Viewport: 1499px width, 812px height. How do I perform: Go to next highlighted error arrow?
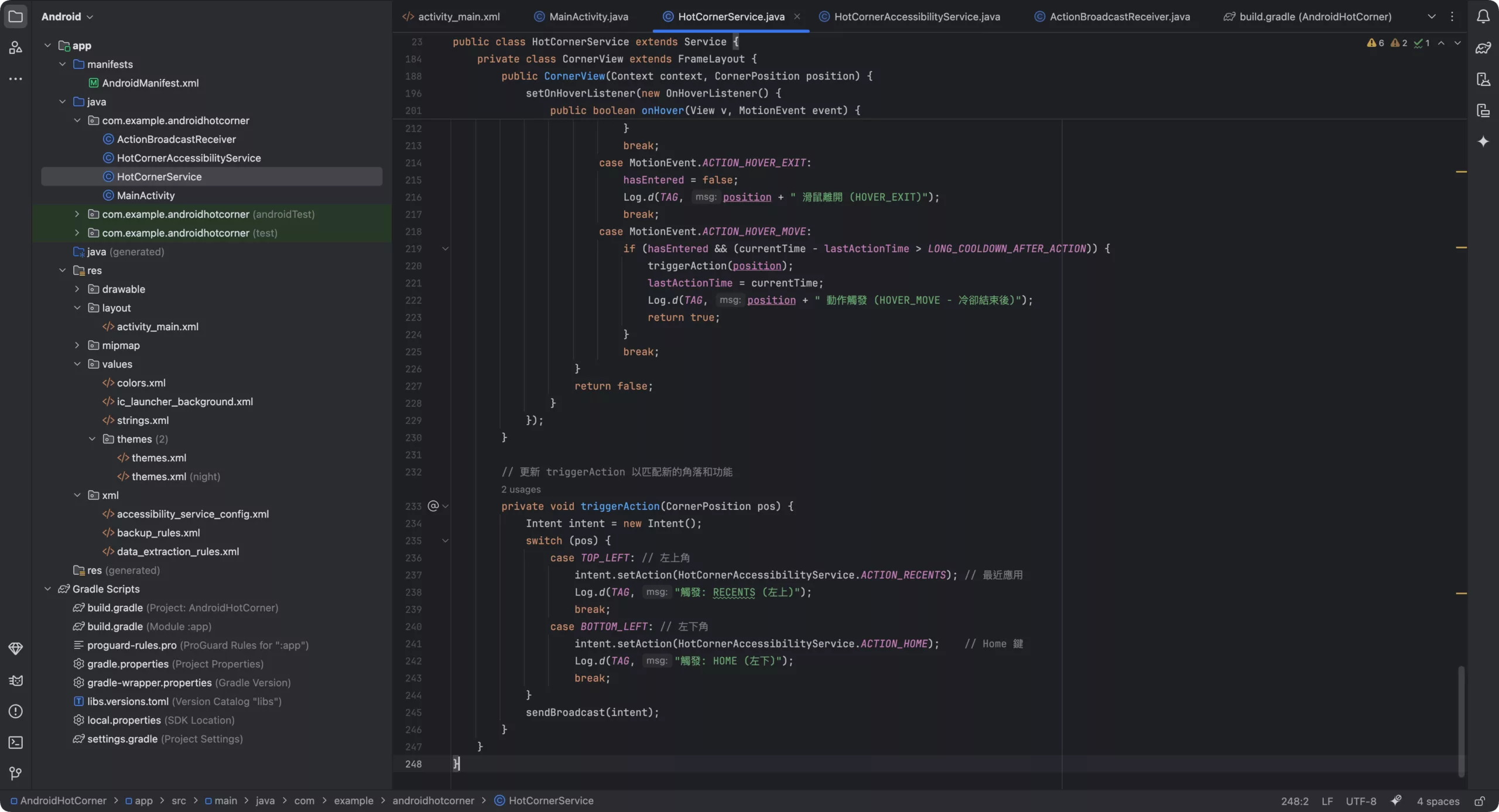[x=1457, y=43]
